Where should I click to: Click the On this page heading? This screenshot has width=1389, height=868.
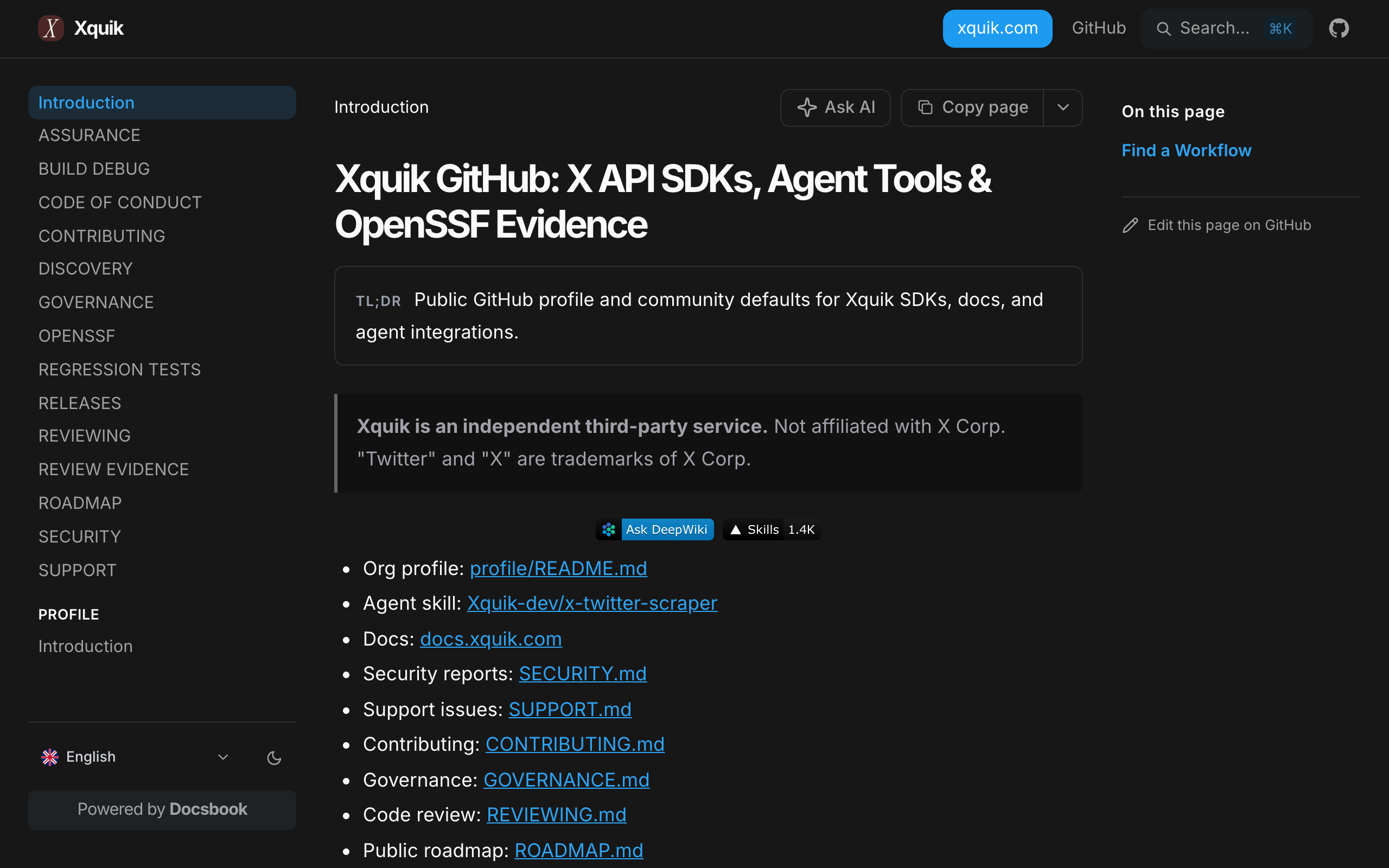(x=1173, y=111)
